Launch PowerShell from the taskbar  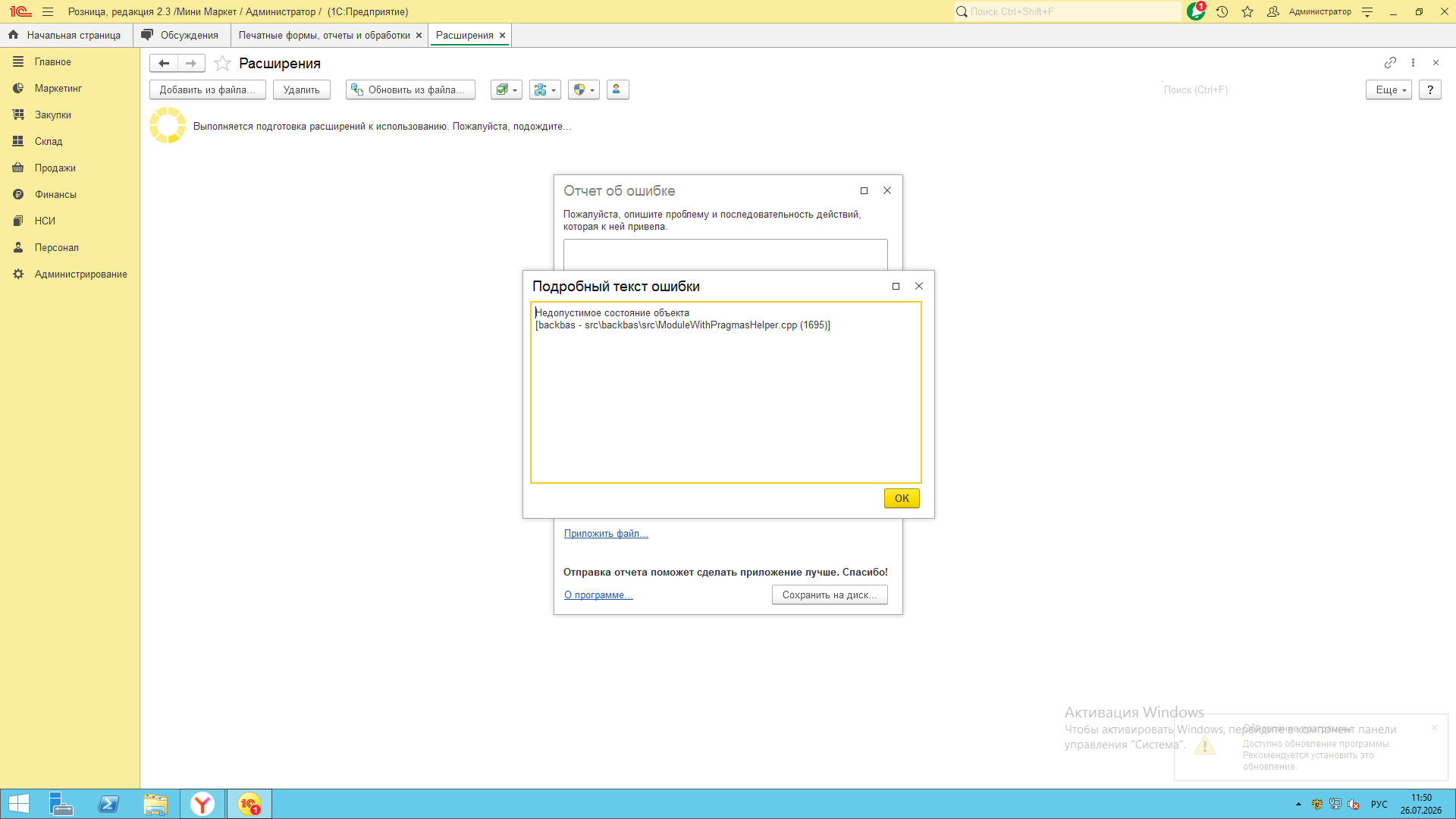[108, 804]
